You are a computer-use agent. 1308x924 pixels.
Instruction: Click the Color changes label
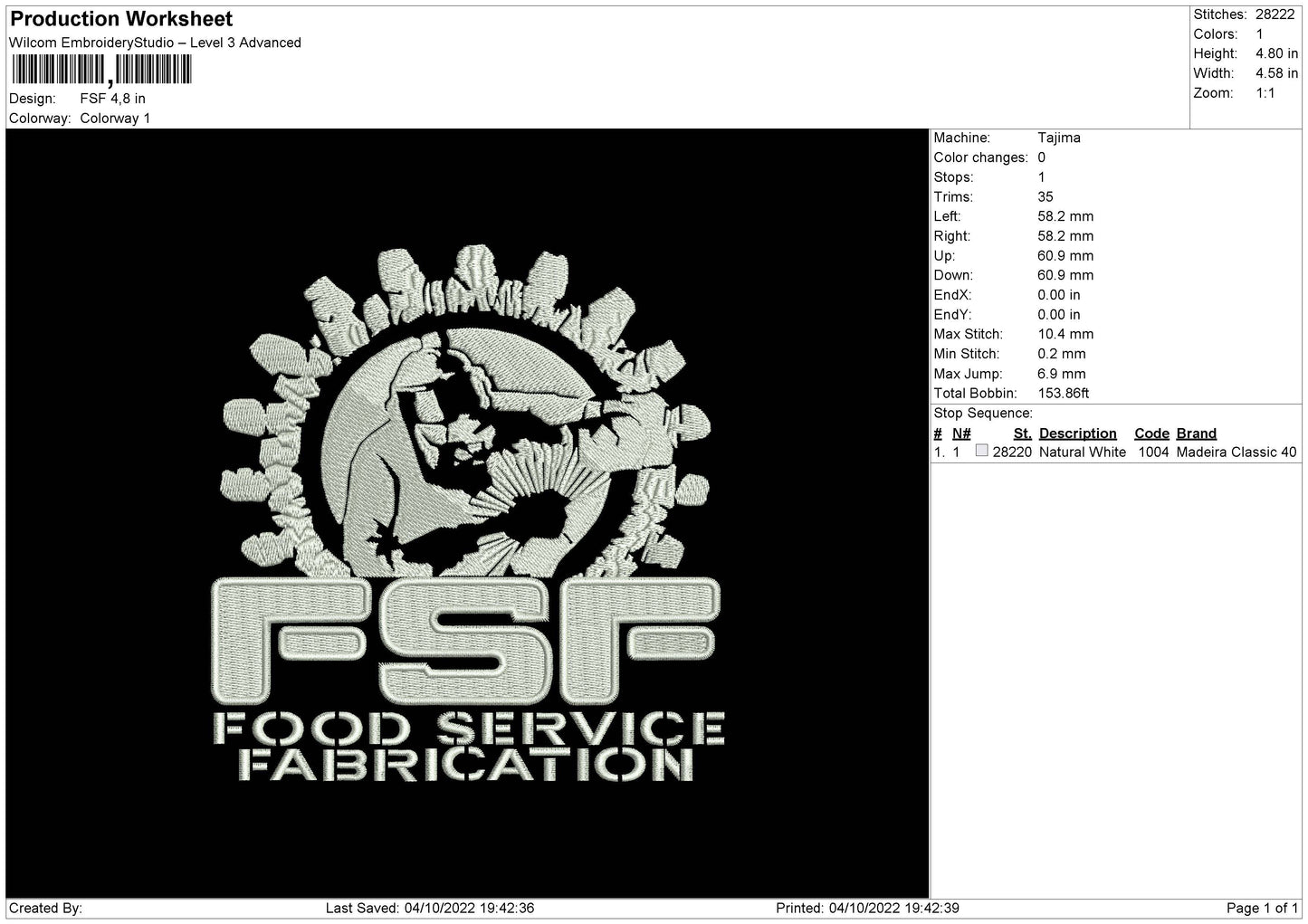980,157
